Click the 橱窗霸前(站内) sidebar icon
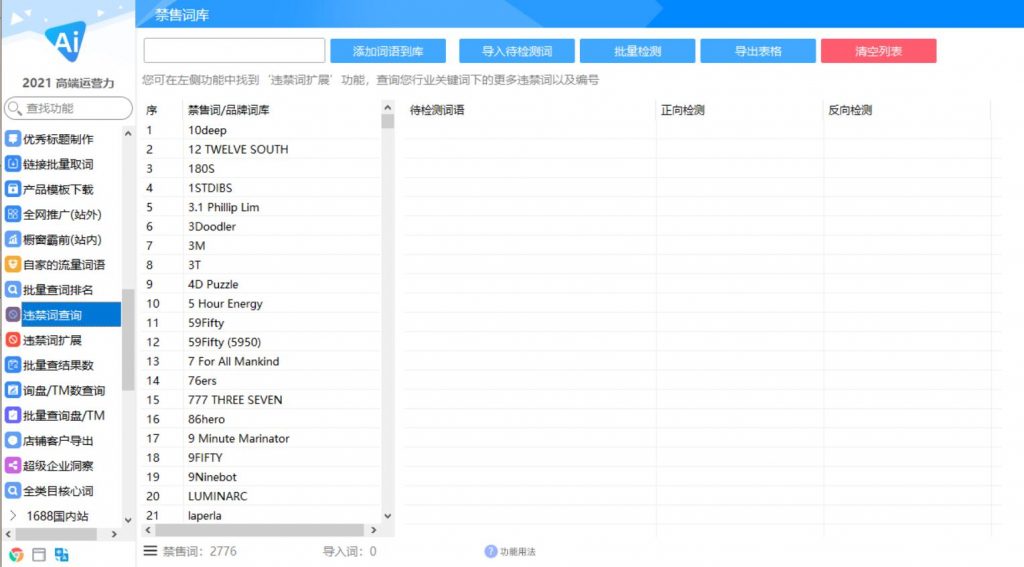 point(12,239)
